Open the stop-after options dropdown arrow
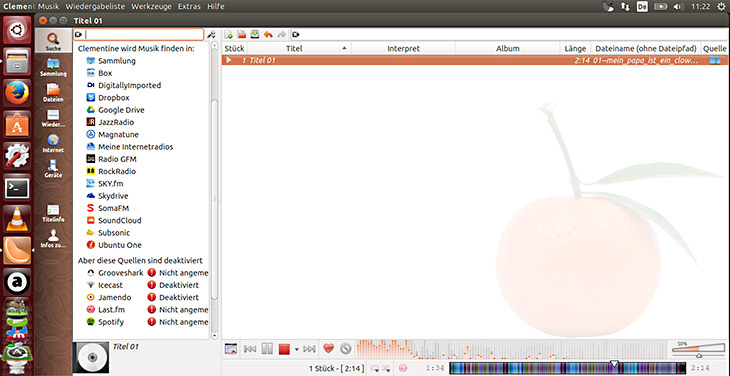Image resolution: width=730 pixels, height=376 pixels. click(297, 349)
